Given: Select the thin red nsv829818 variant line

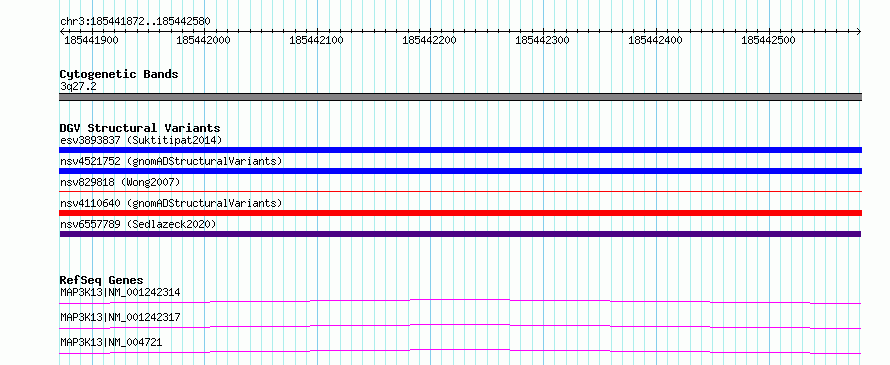Looking at the screenshot, I should (460, 192).
